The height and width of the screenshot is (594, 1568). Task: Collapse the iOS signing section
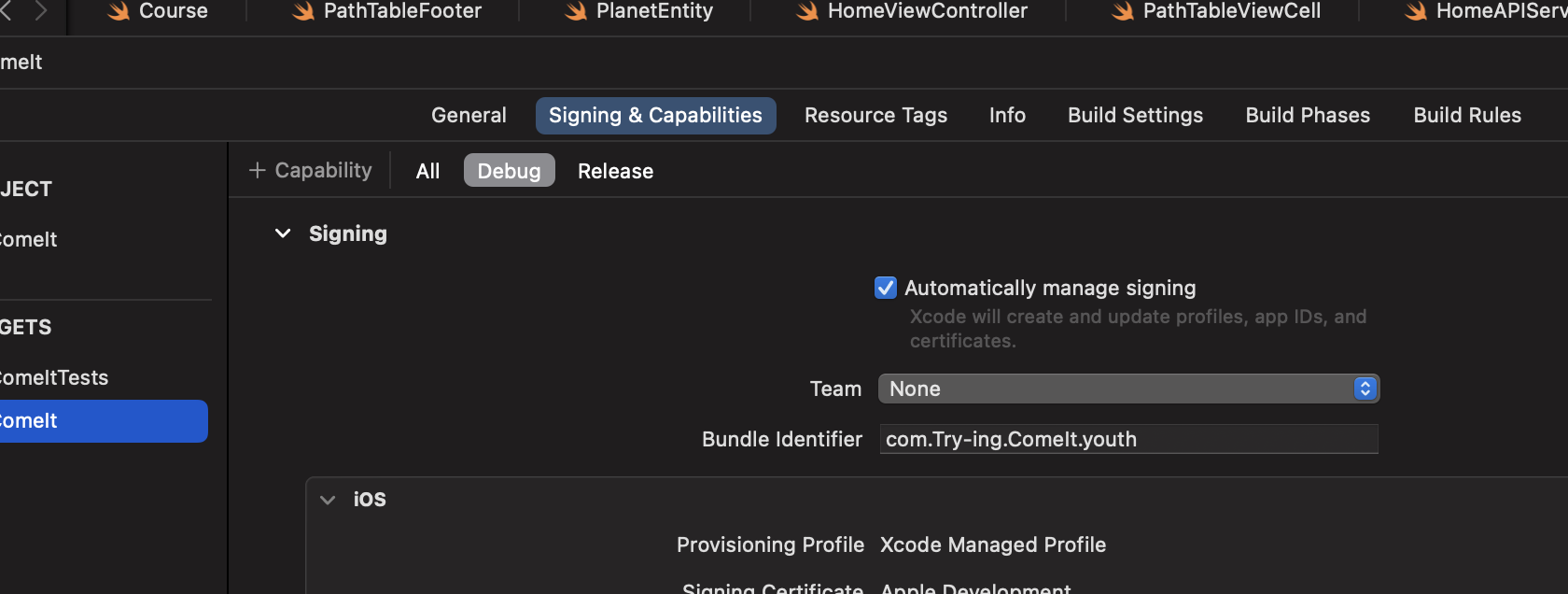point(328,500)
